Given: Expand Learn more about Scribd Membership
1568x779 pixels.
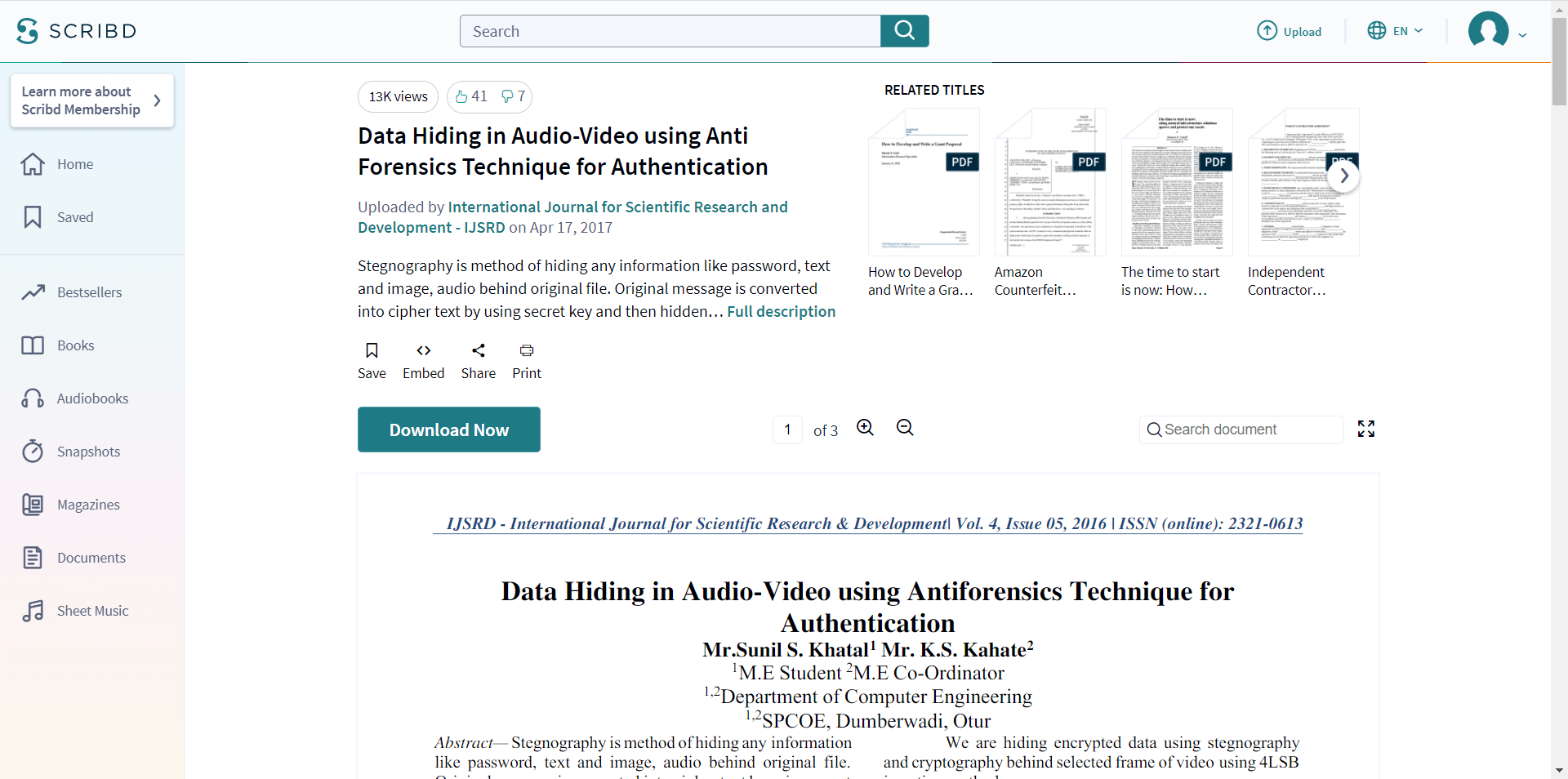Looking at the screenshot, I should [x=92, y=100].
